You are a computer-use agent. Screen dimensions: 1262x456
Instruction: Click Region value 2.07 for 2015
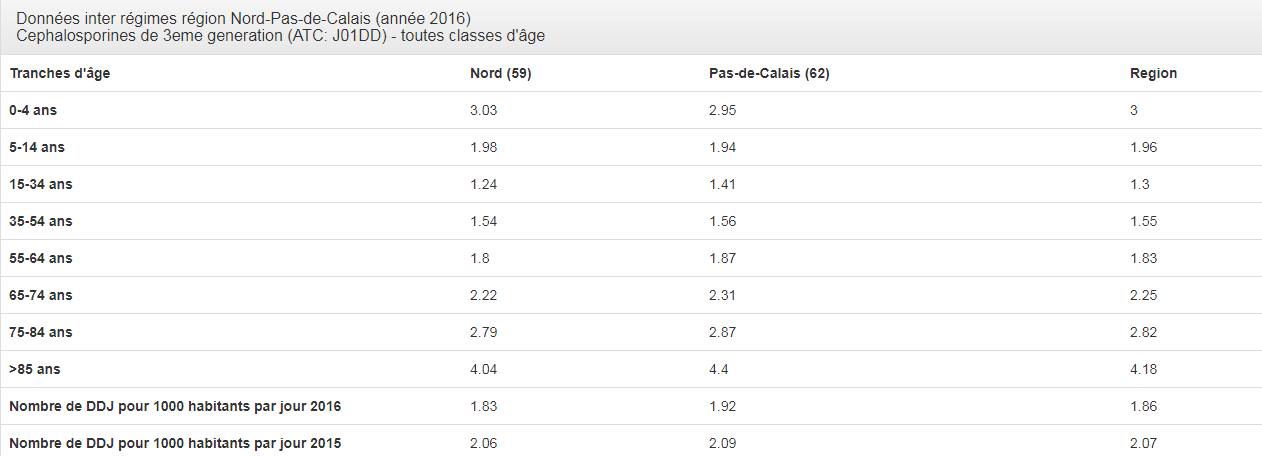coord(1143,444)
